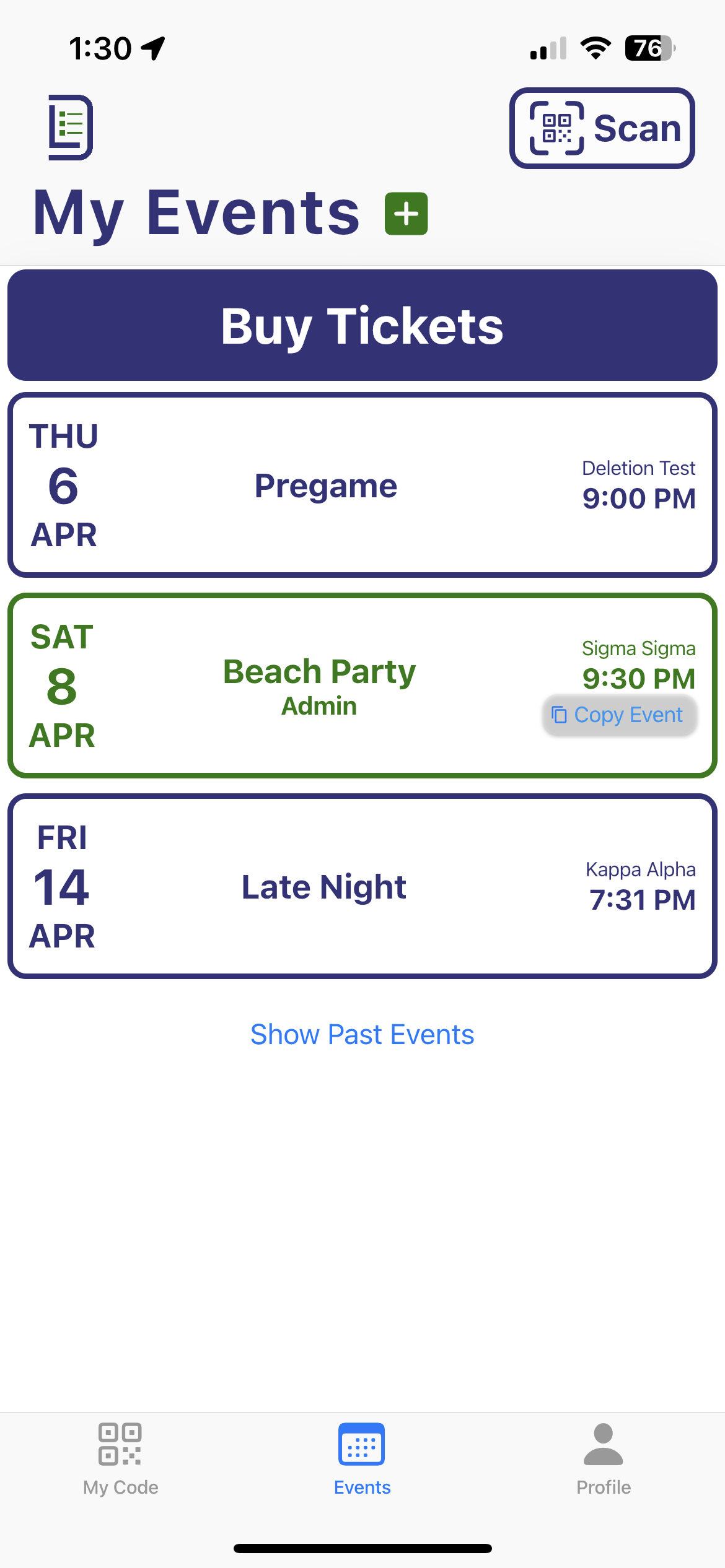Click the copy icon in Copy Event
The width and height of the screenshot is (725, 1568).
559,715
